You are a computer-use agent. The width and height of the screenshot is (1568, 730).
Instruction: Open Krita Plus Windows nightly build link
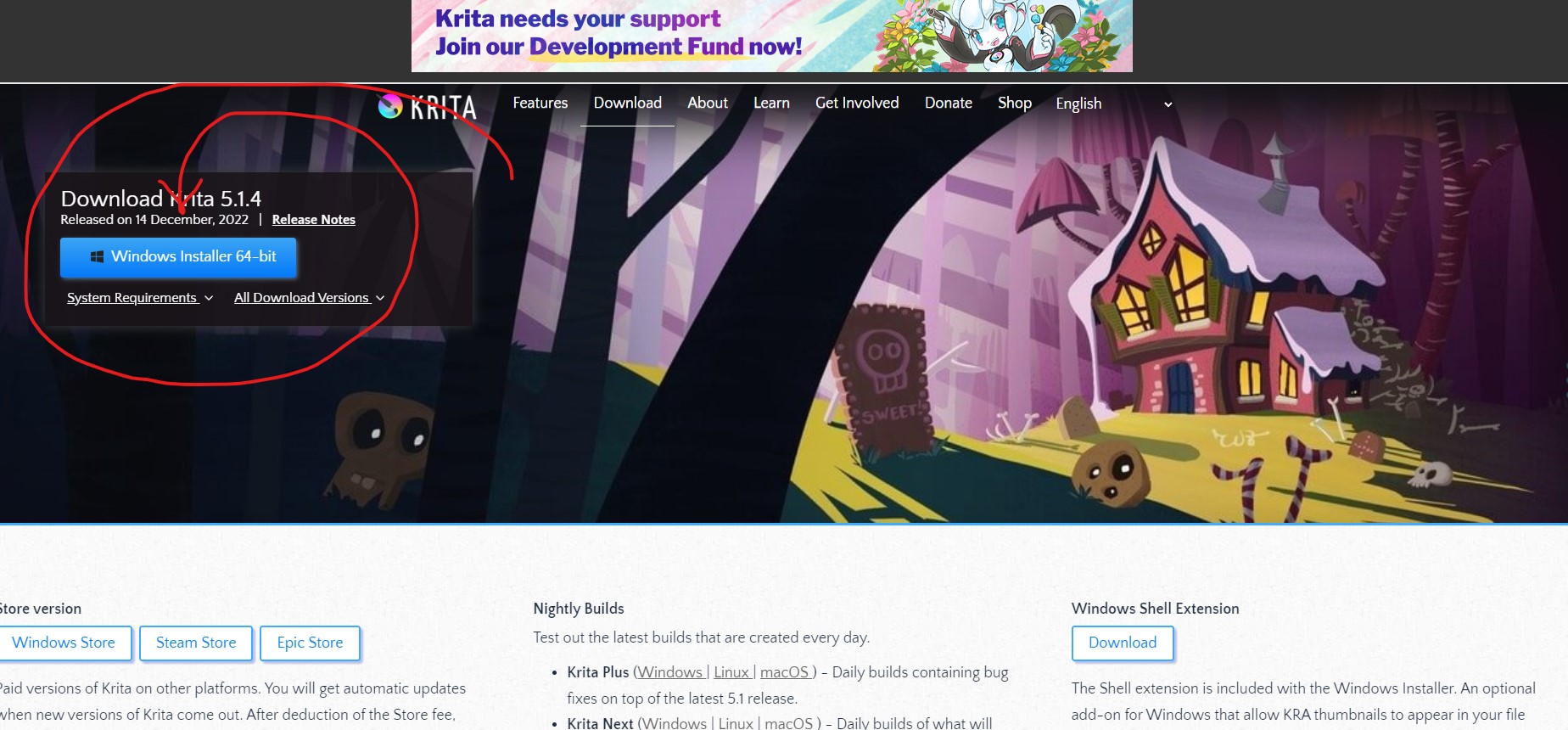click(670, 672)
